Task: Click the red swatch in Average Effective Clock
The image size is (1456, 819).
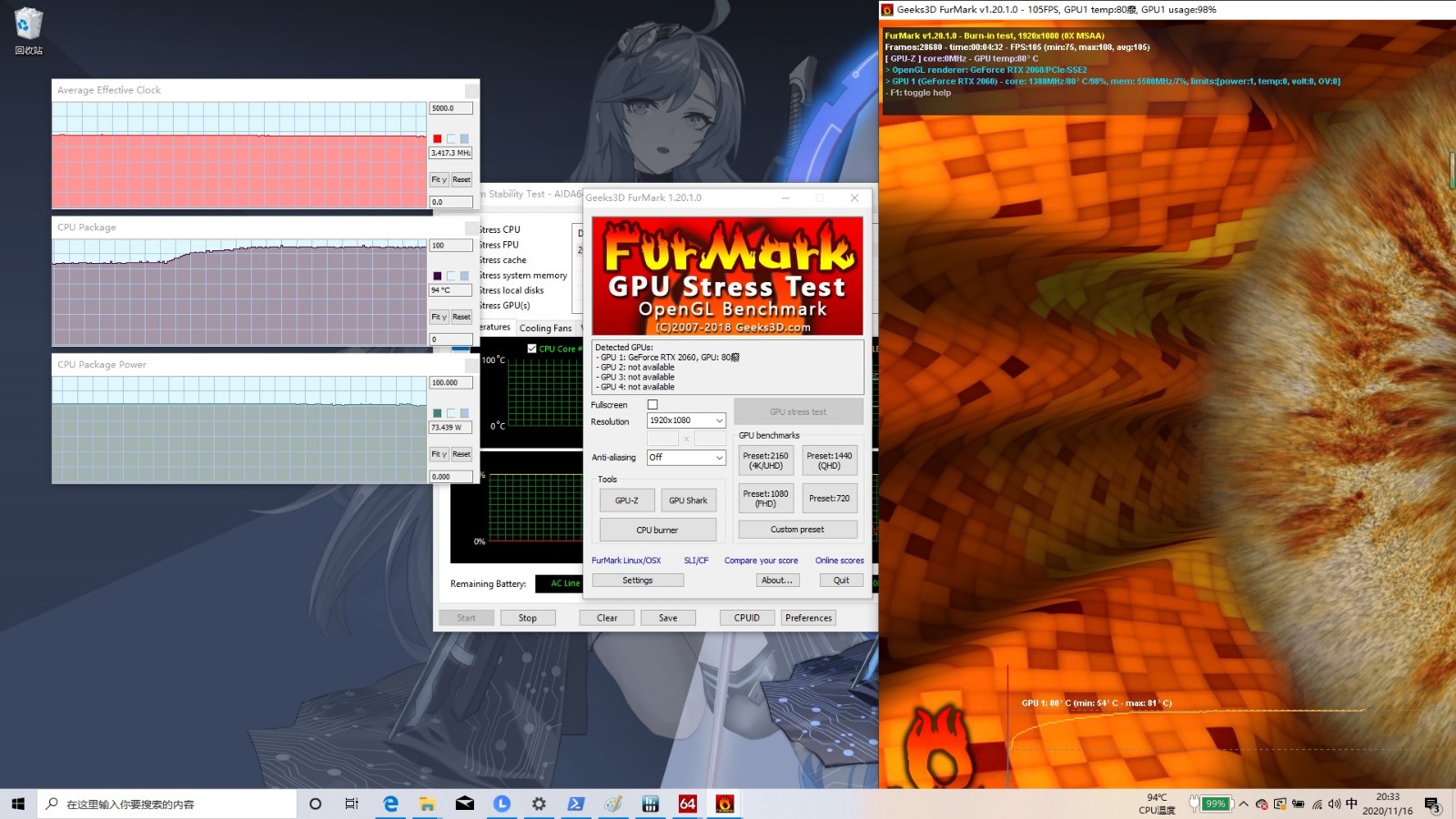Action: pyautogui.click(x=437, y=139)
